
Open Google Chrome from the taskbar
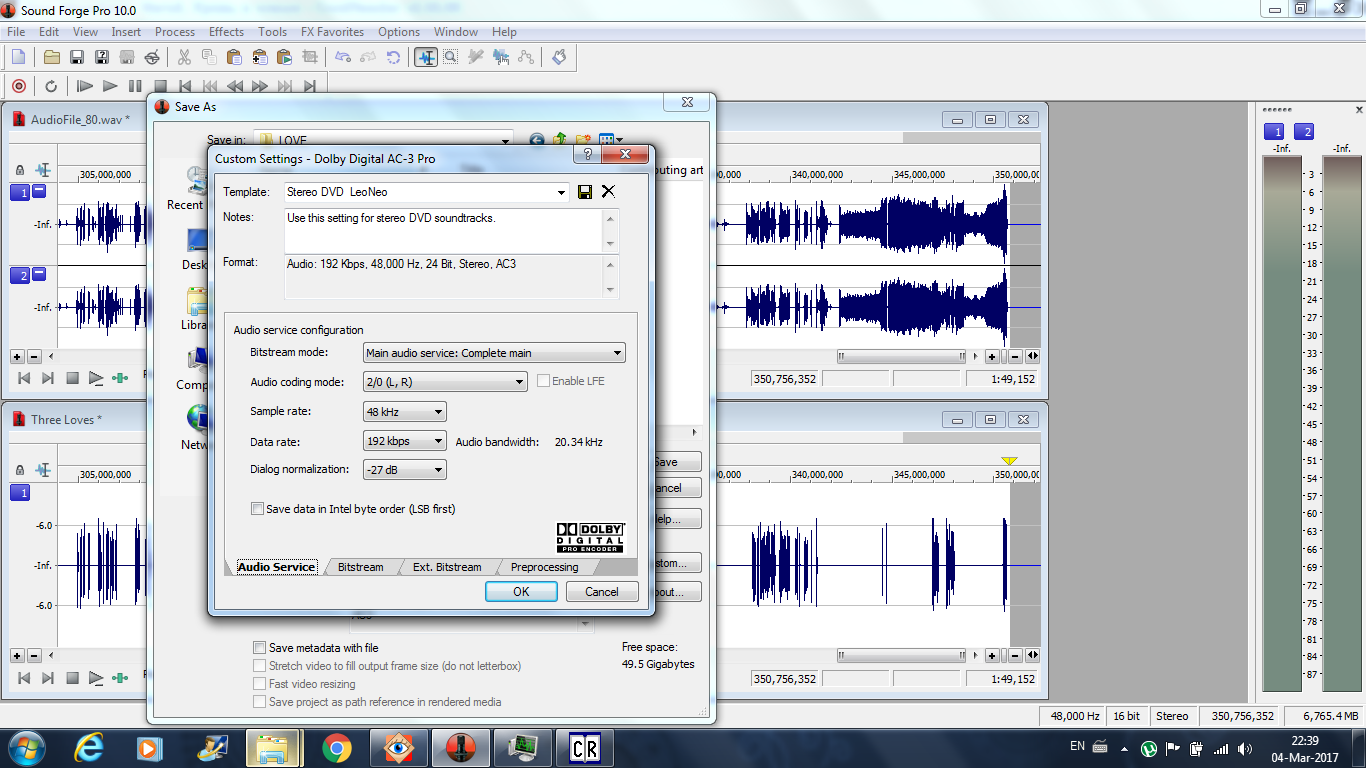coord(336,747)
